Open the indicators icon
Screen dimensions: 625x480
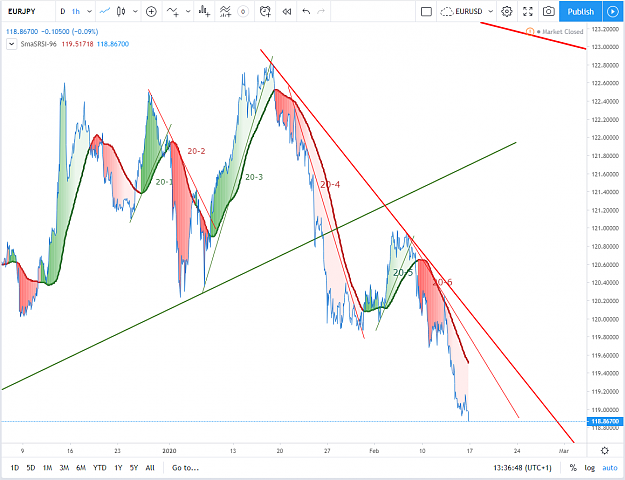tap(173, 12)
